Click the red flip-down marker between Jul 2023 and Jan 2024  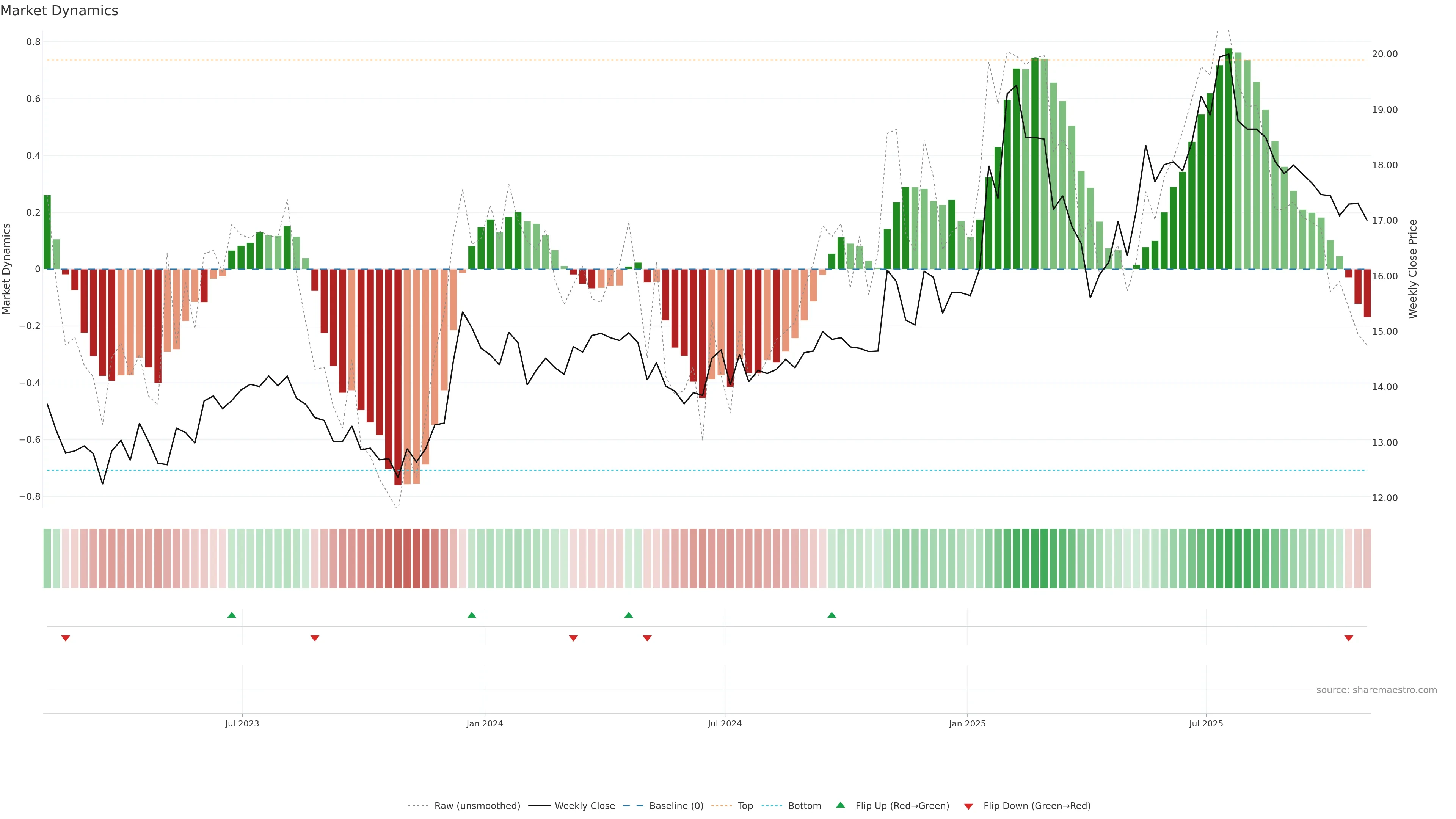point(315,638)
